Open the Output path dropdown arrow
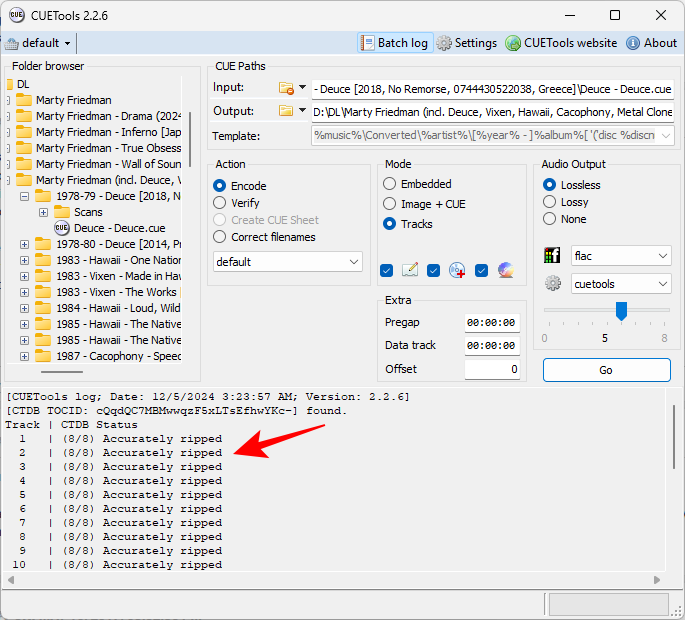Screen dimensions: 685x620 [302, 111]
